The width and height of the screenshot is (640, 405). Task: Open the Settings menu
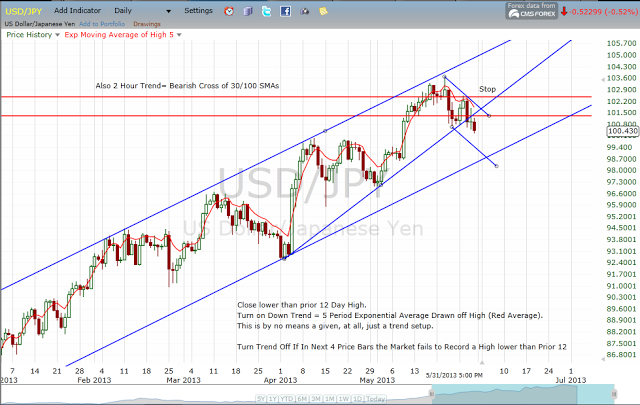pos(198,11)
